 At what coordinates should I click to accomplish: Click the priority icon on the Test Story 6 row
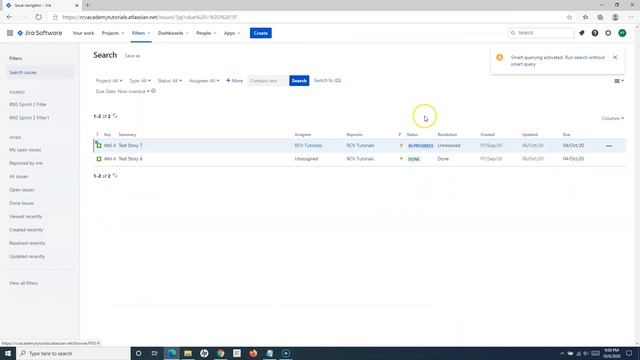401,159
